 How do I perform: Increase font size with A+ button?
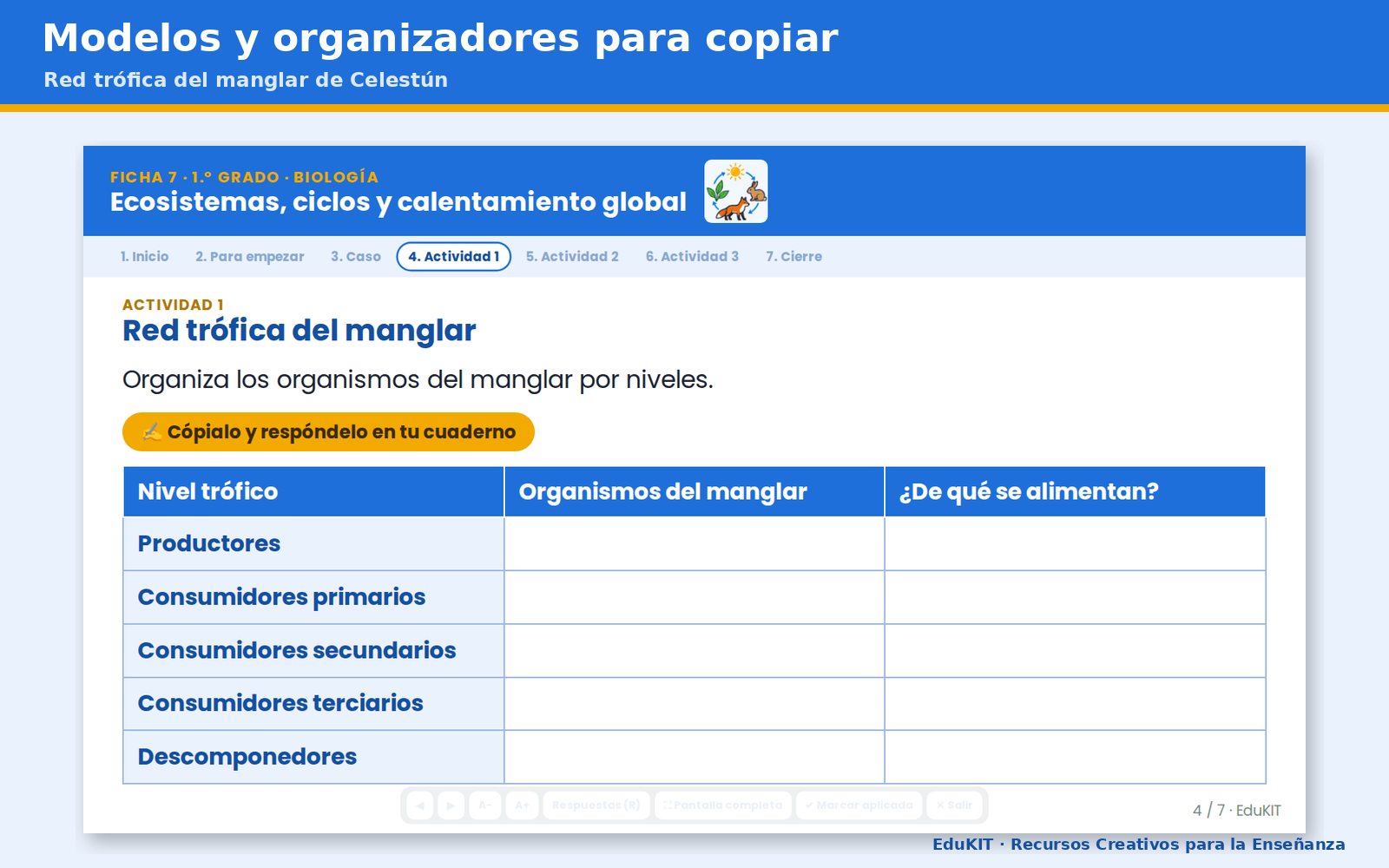[522, 806]
